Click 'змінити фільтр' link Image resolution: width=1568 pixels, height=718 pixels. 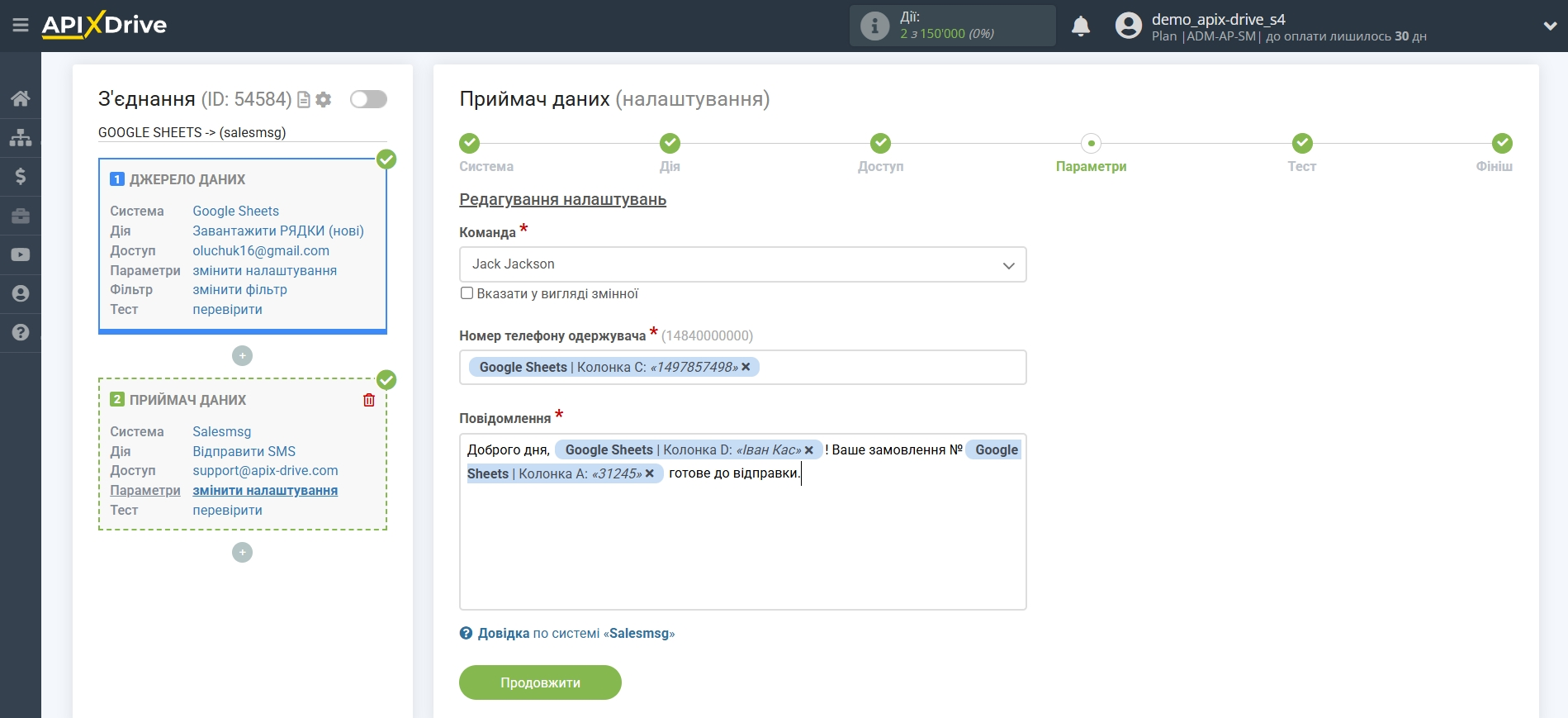239,290
